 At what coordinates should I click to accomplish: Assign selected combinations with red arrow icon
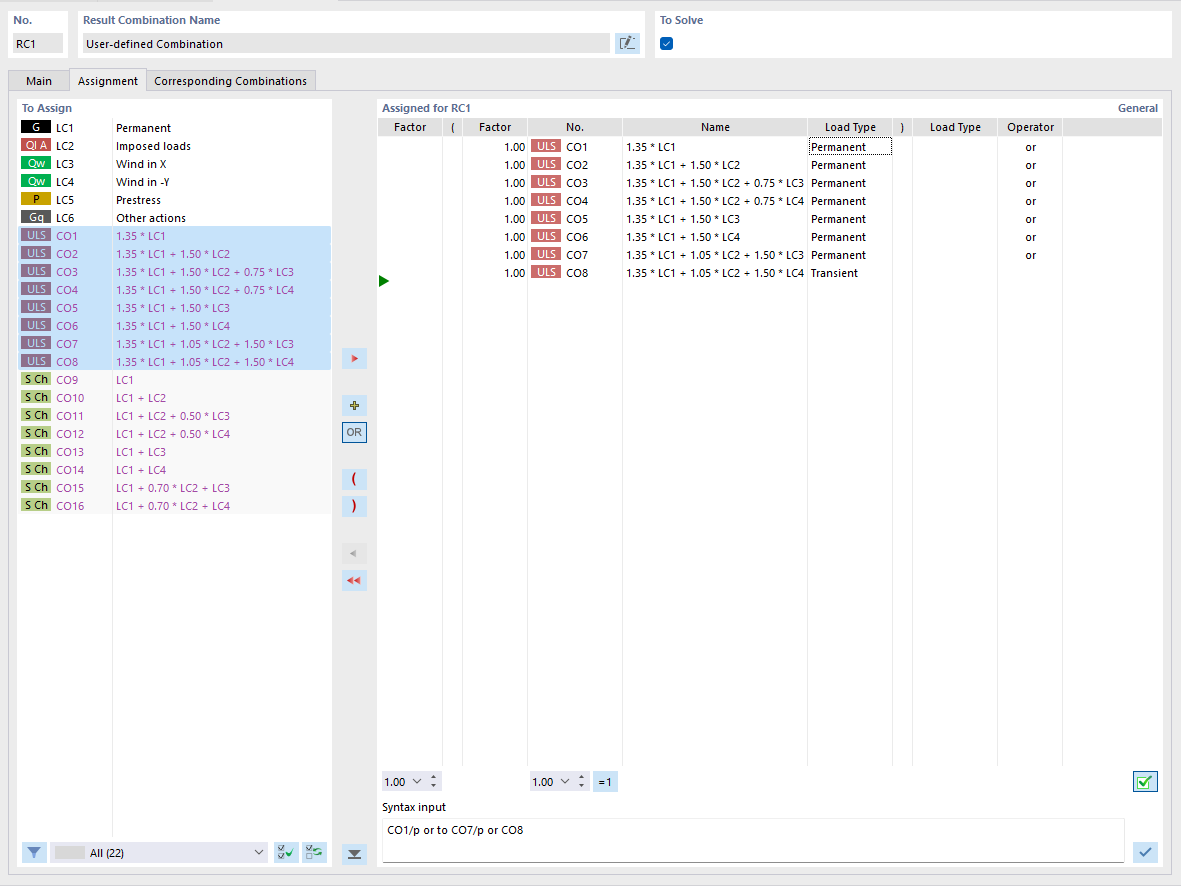(354, 358)
